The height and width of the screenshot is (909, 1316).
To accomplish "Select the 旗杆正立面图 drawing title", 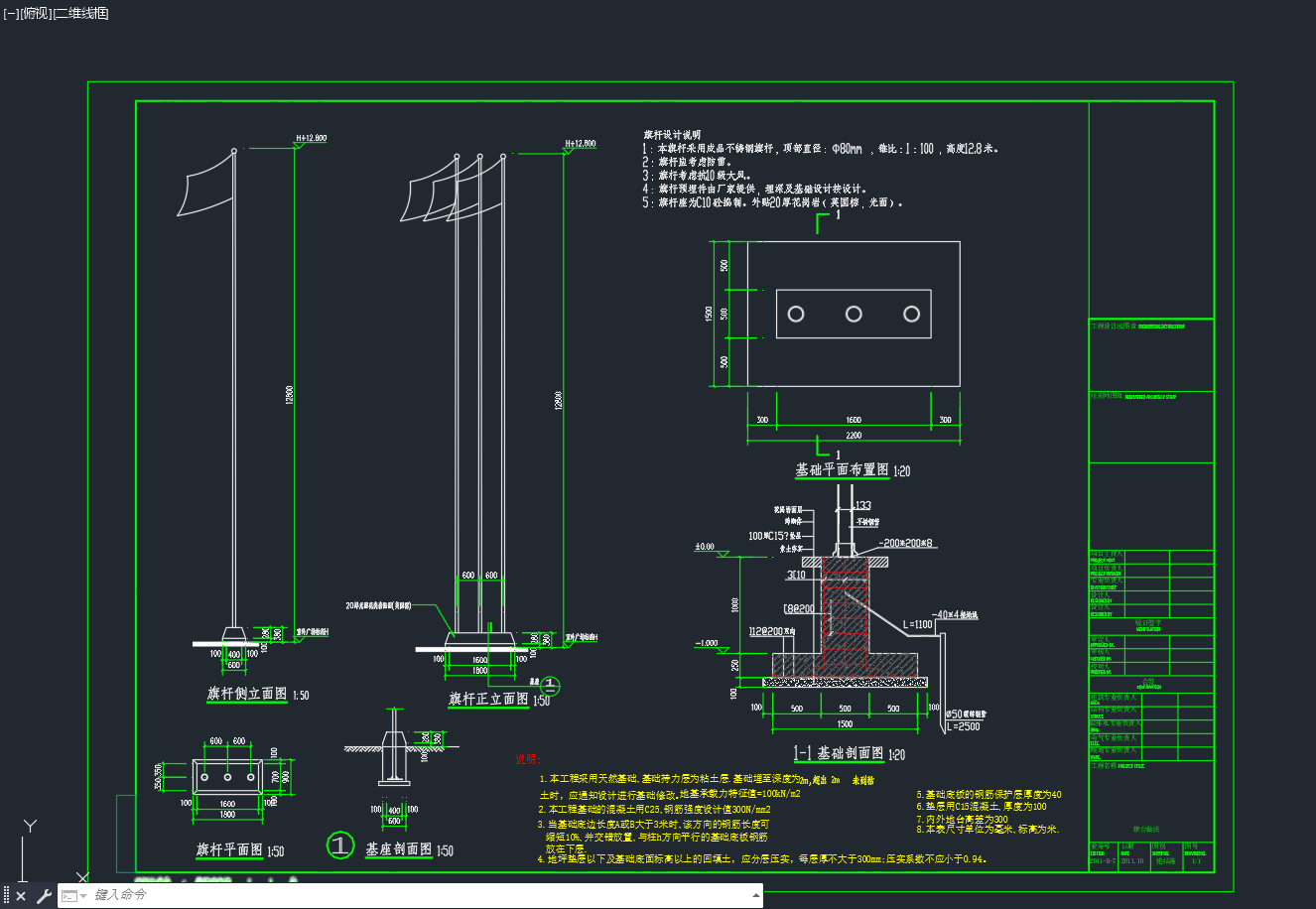I will tap(489, 699).
